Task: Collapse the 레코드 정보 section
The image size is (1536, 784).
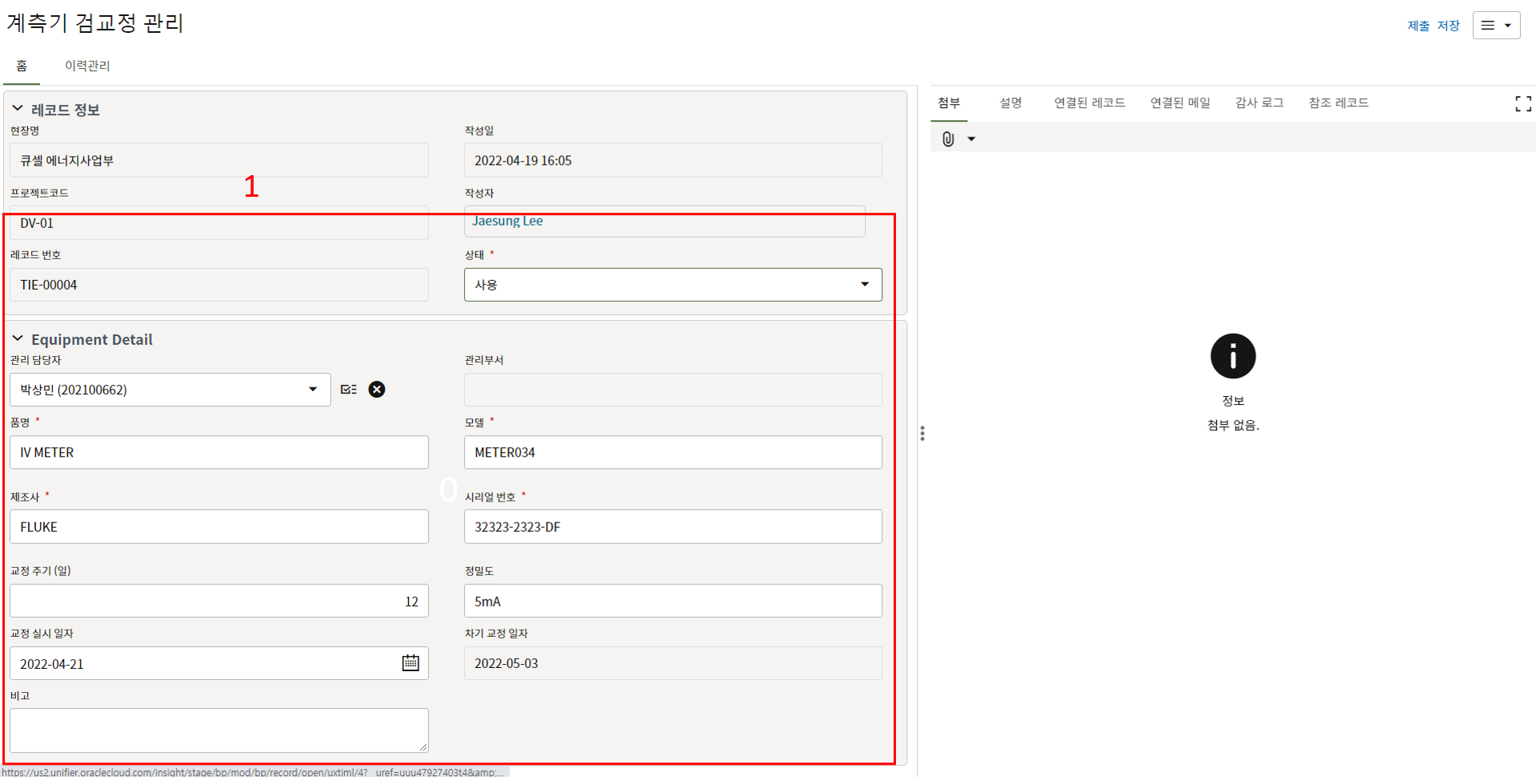Action: click(x=18, y=109)
